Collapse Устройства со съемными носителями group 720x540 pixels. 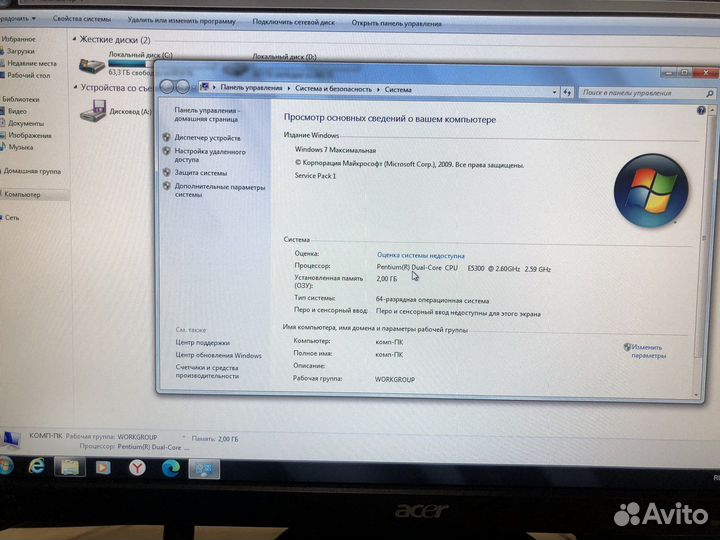tap(75, 86)
